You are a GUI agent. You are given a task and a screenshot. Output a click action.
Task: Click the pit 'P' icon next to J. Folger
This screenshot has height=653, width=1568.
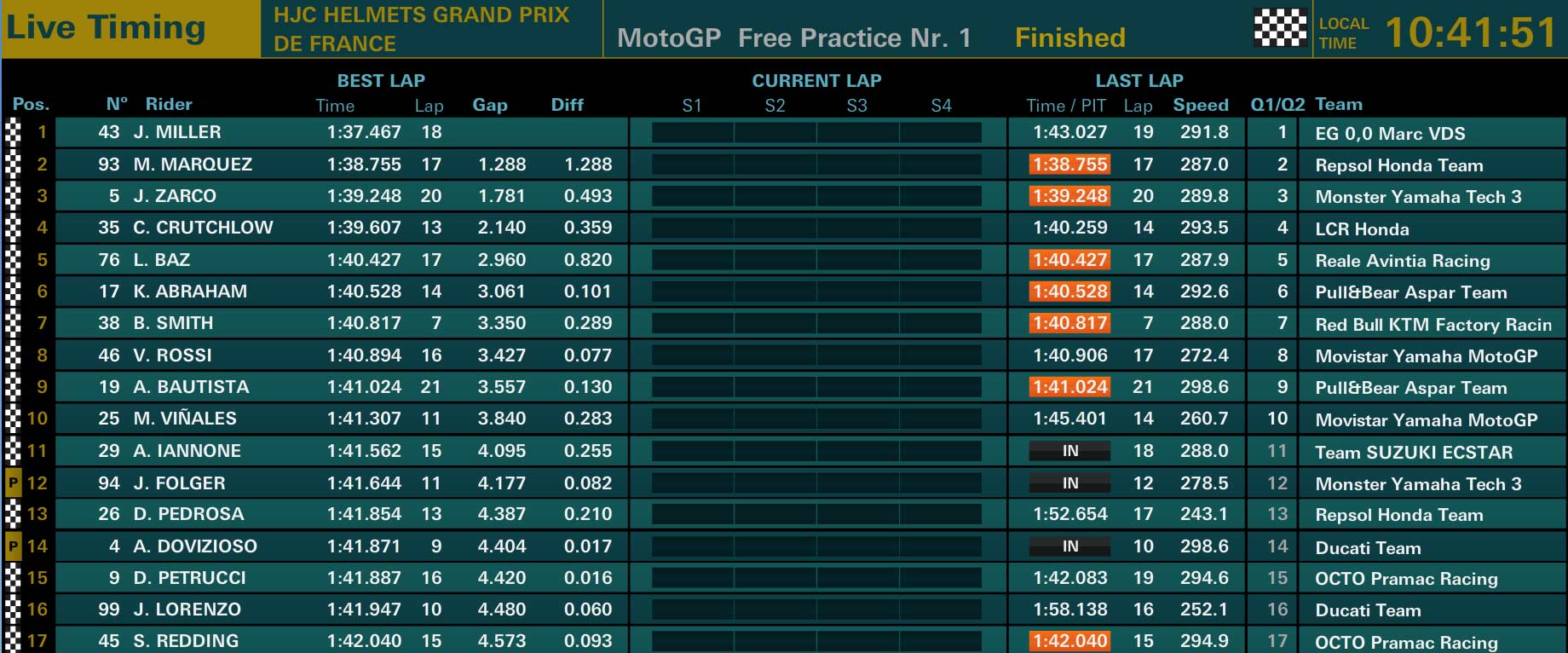13,483
